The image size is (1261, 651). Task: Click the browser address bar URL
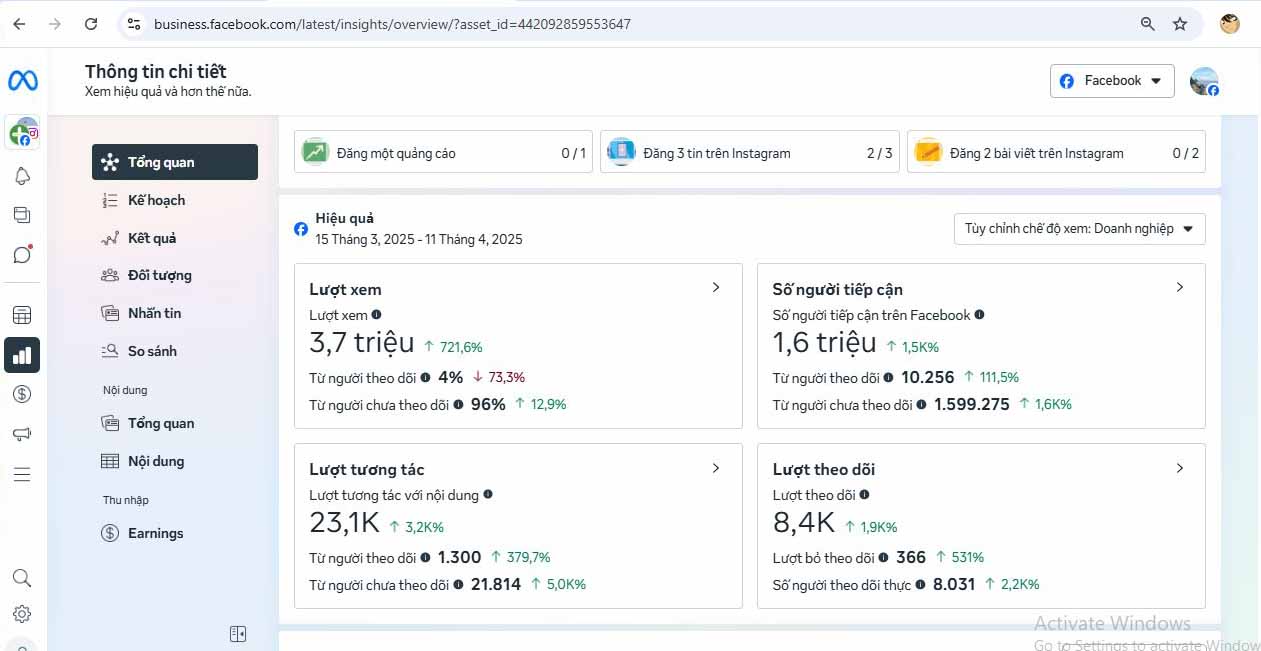pos(392,24)
